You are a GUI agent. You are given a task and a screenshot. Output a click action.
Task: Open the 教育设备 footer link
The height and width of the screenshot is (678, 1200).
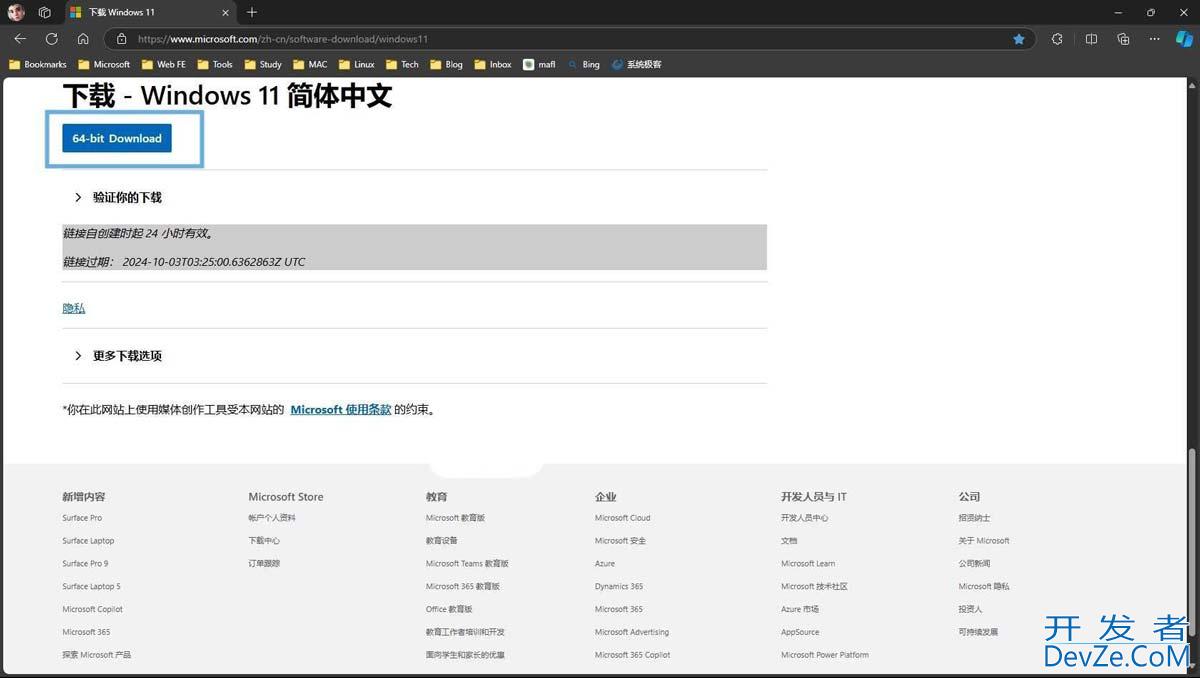pyautogui.click(x=441, y=541)
